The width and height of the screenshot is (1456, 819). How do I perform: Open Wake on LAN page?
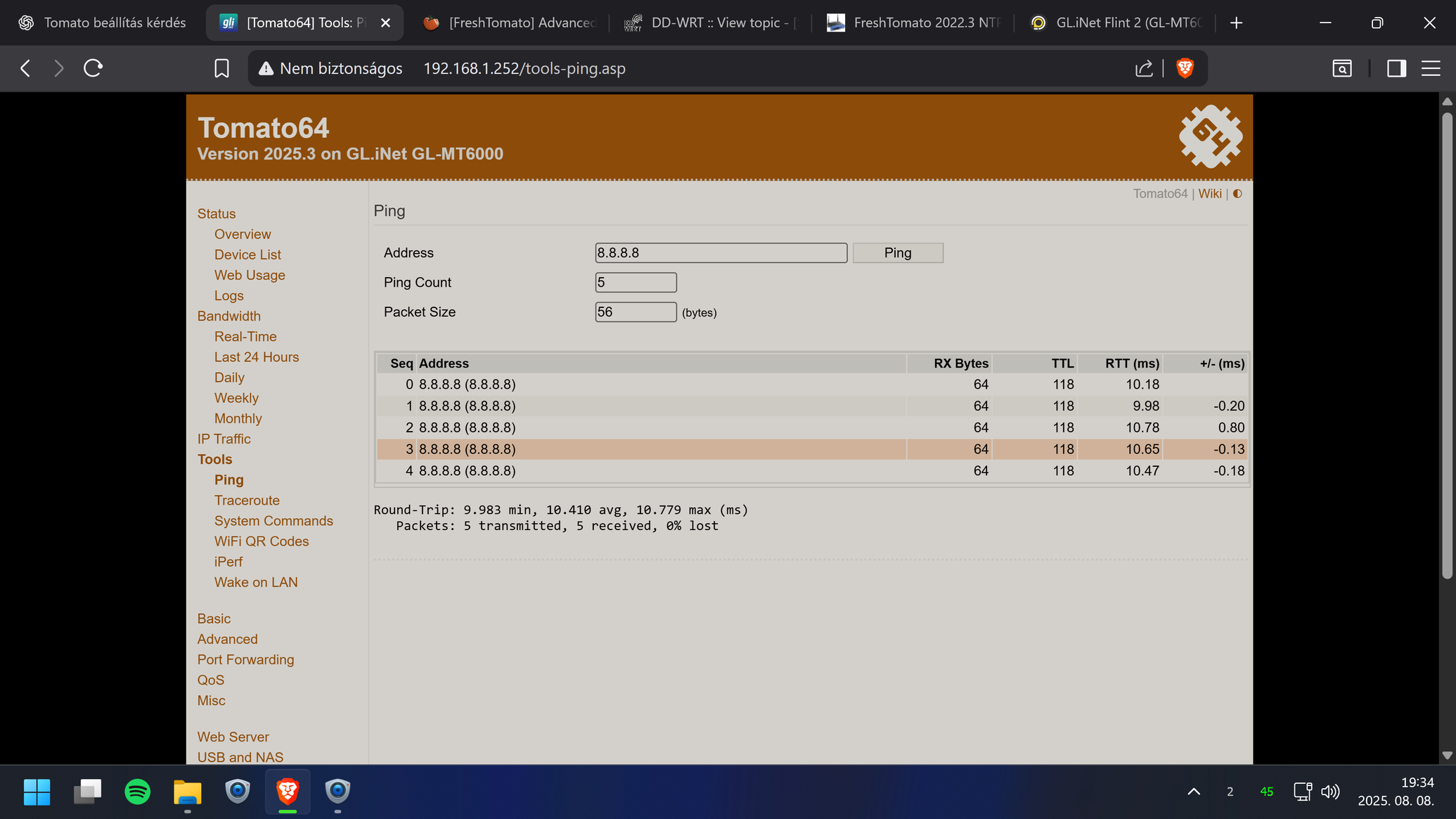coord(256,582)
